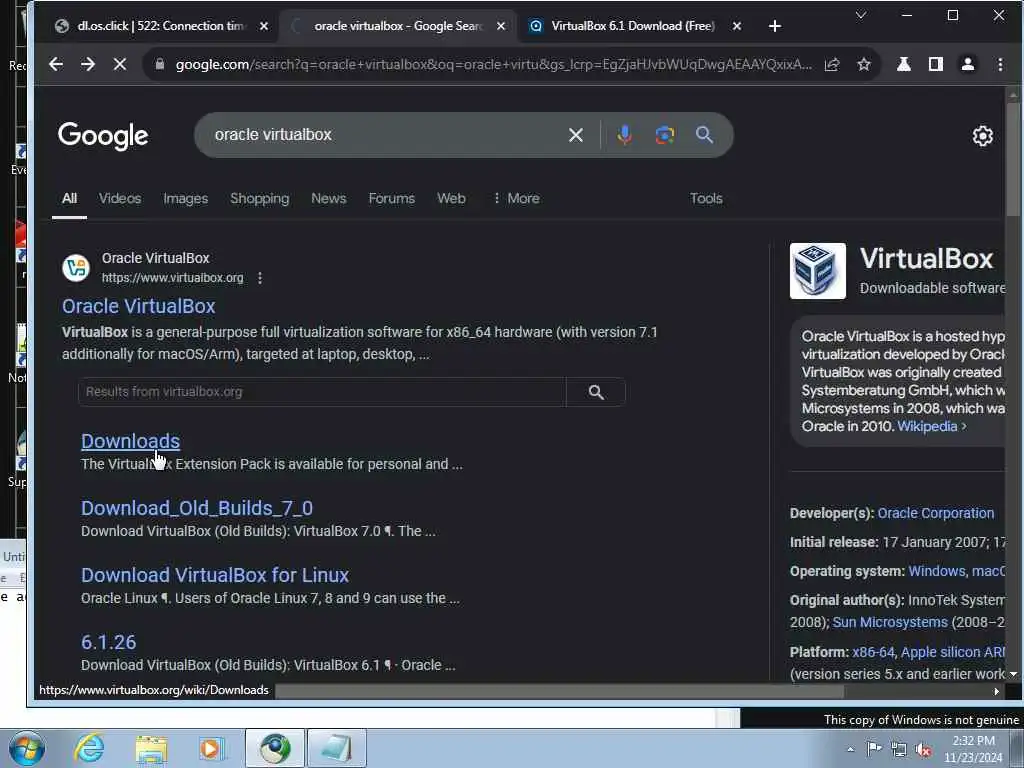This screenshot has height=768, width=1024.
Task: Open the 6.1.26 sitelink
Action: pyautogui.click(x=108, y=642)
